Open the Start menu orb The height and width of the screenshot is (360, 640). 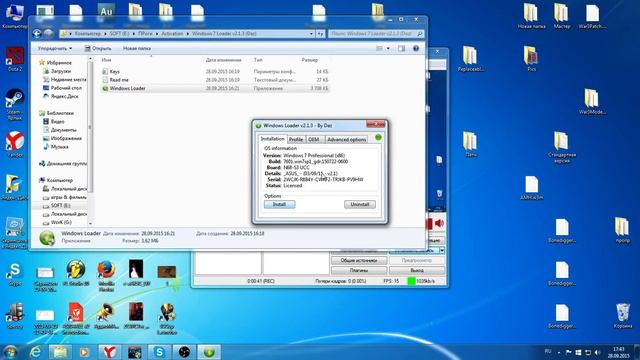pos(10,352)
